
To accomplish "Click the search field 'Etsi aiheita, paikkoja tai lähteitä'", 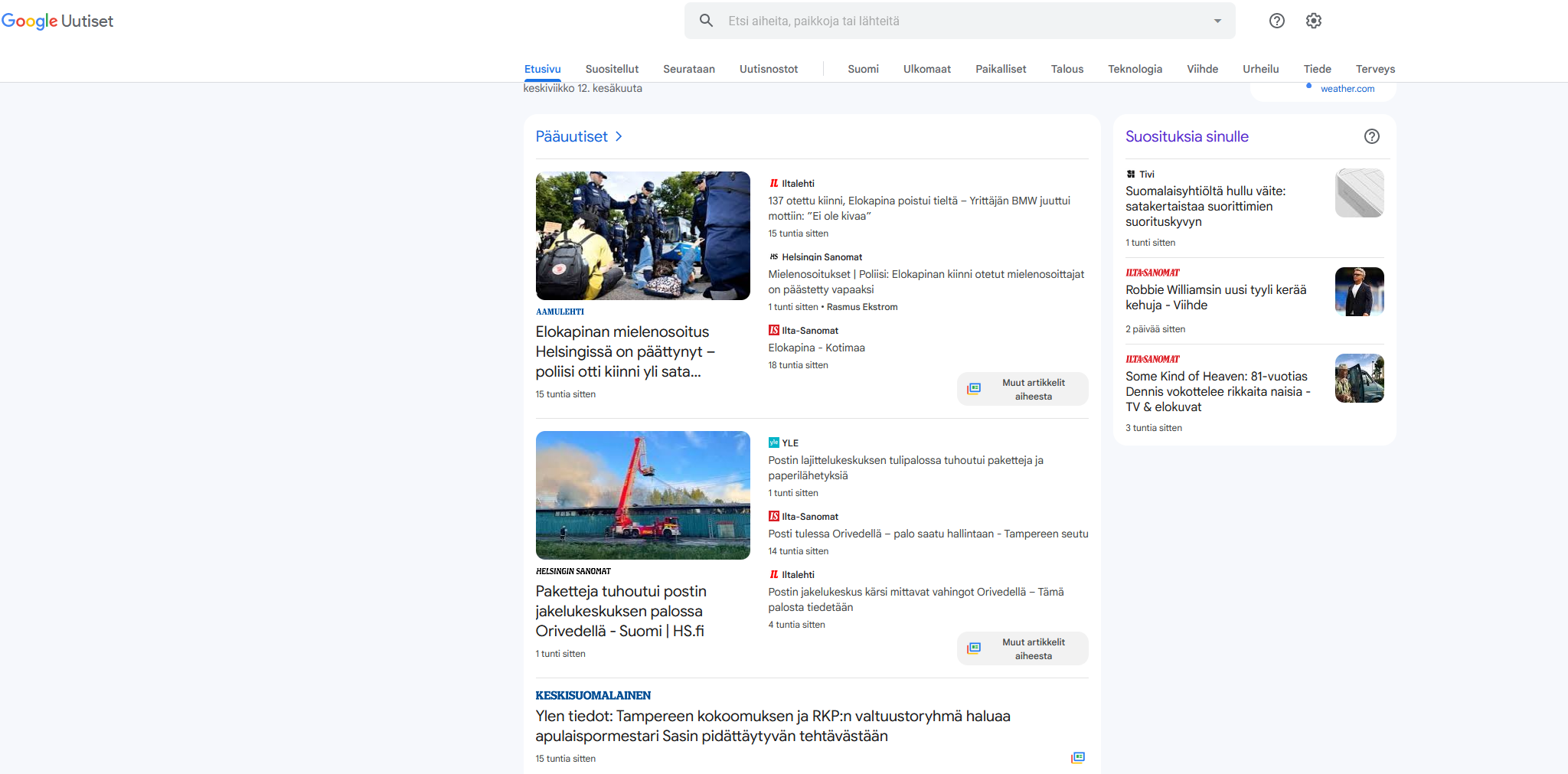I will [x=960, y=21].
